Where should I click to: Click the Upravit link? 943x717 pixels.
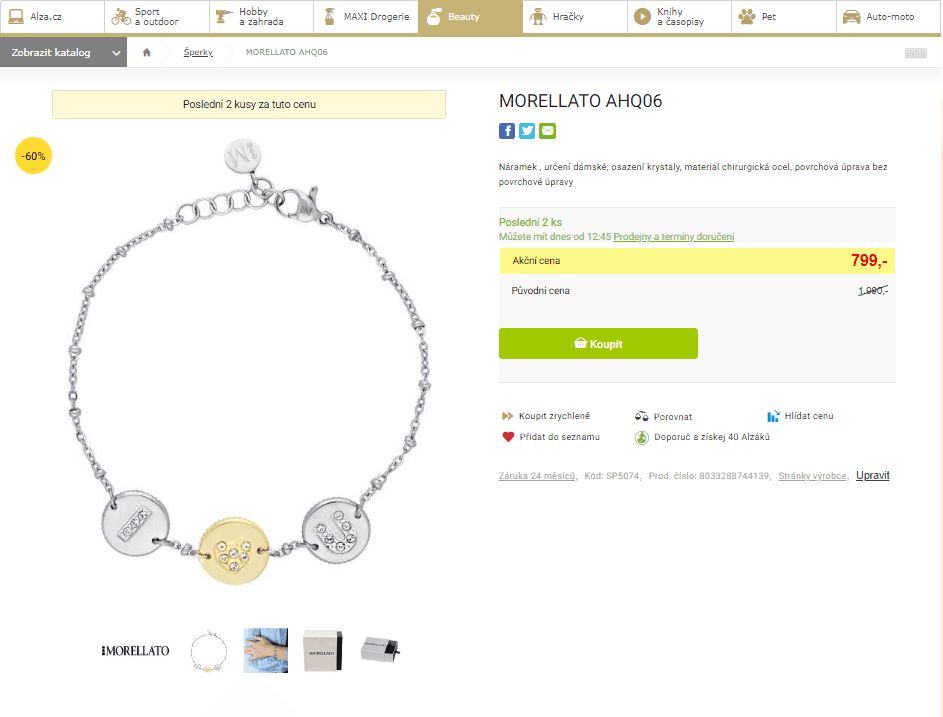[x=873, y=475]
